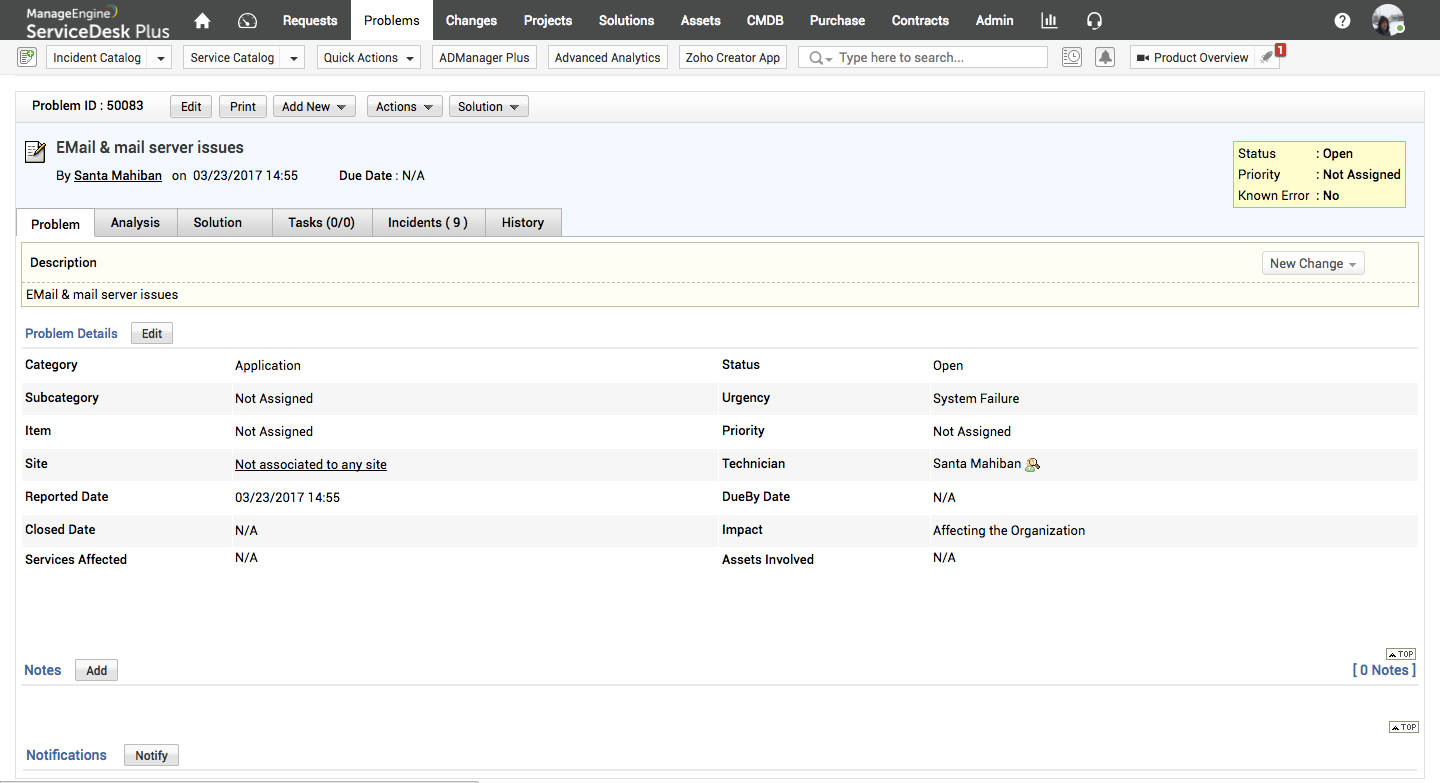Click the notifications bell icon

click(1105, 58)
